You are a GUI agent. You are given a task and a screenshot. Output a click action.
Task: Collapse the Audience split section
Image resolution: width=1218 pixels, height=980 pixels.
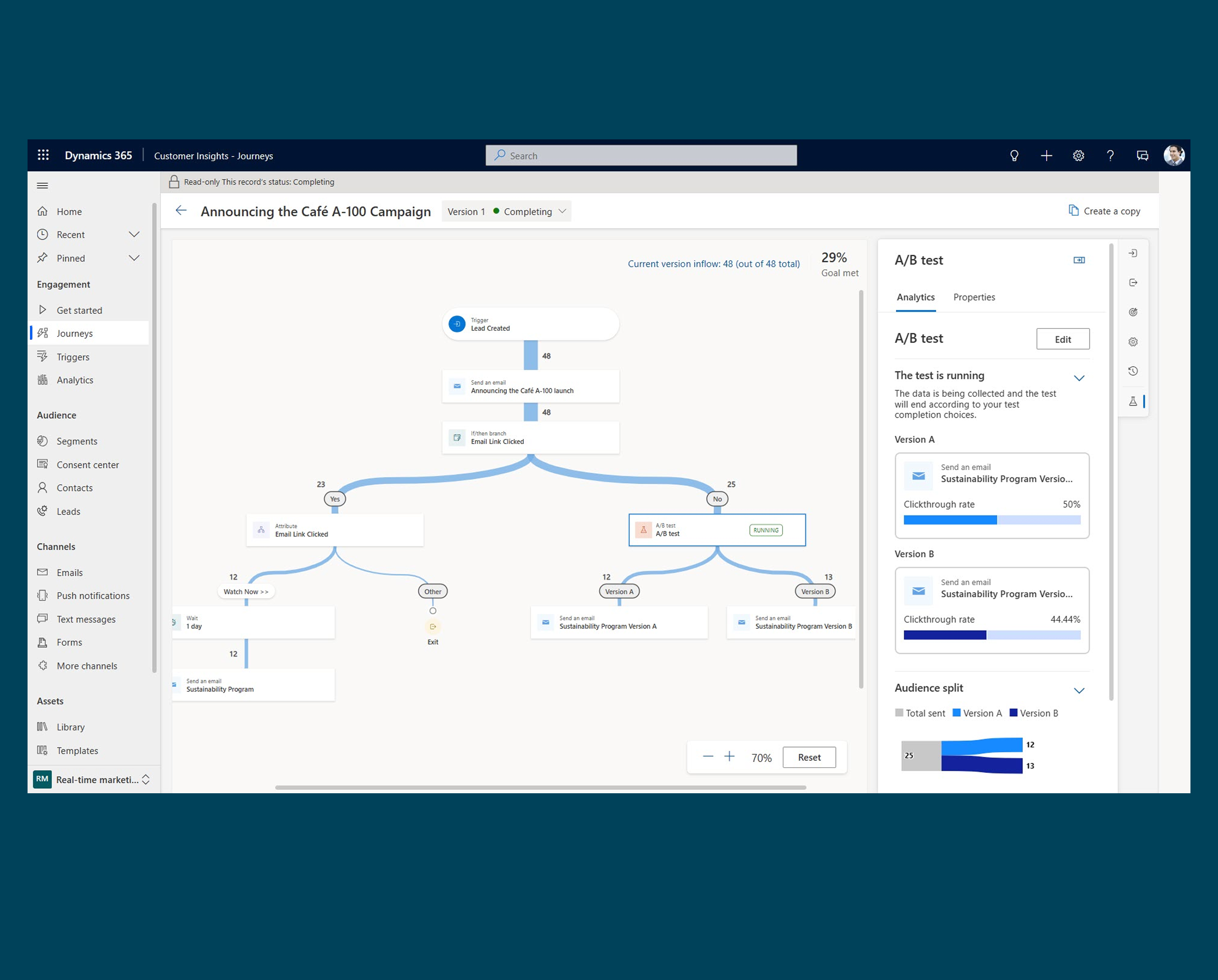pyautogui.click(x=1079, y=690)
